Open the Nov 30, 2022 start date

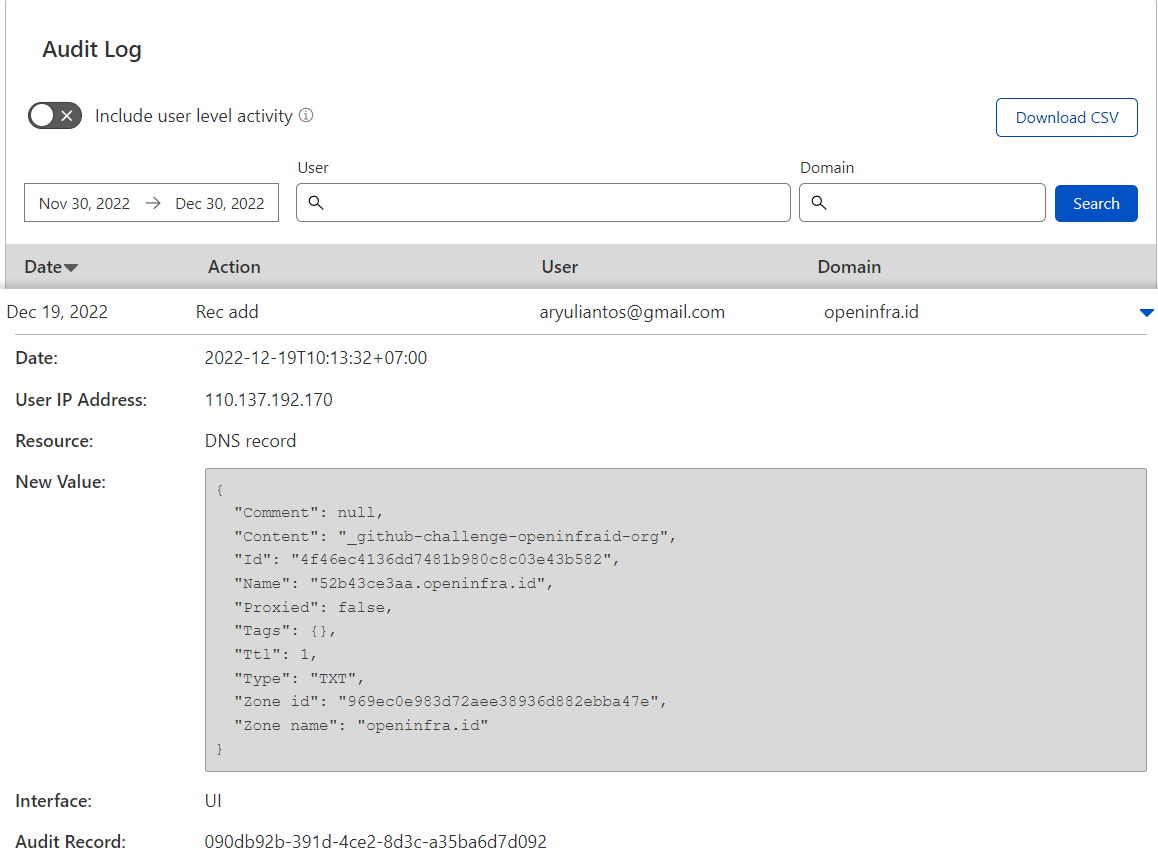(85, 203)
